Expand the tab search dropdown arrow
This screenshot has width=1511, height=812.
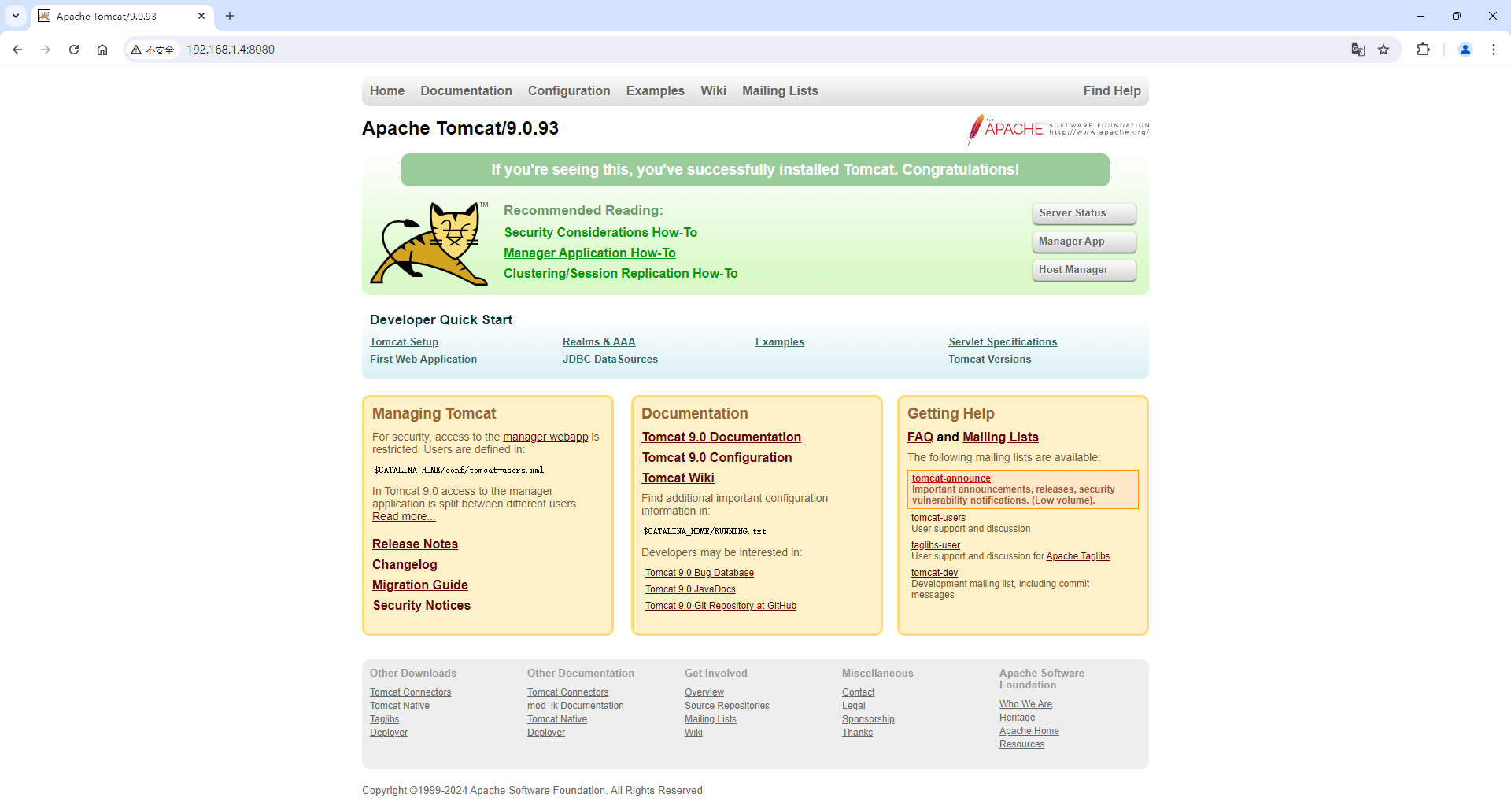[x=16, y=16]
